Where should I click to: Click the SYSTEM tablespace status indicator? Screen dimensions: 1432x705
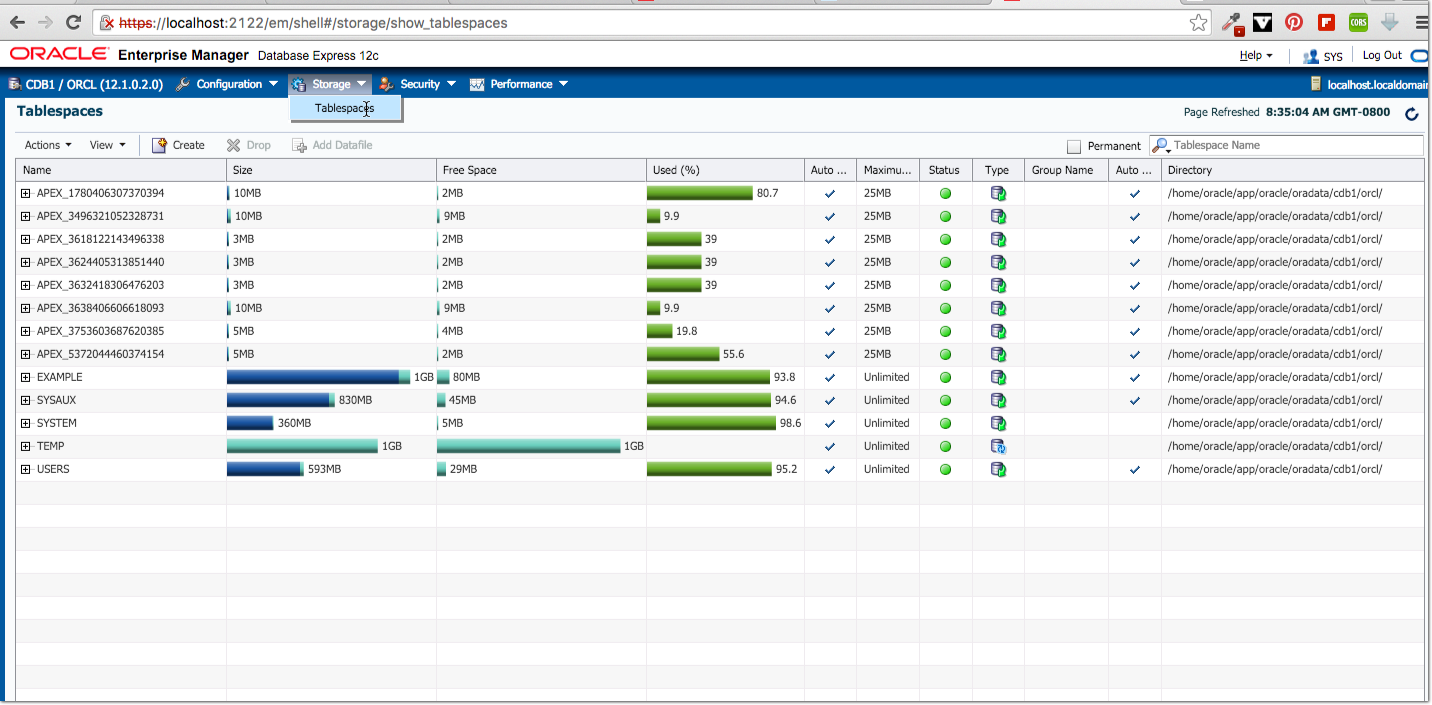945,423
